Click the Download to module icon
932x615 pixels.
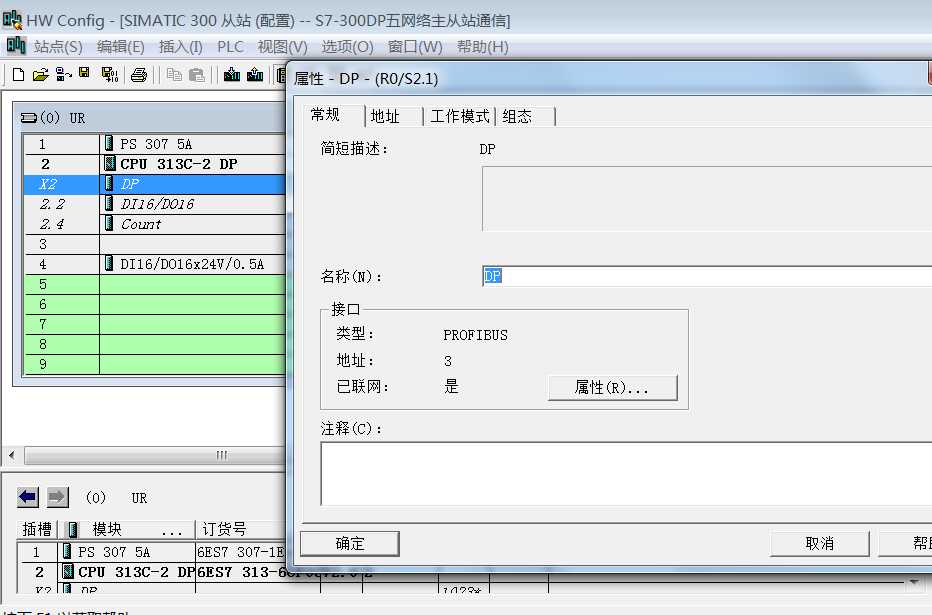pos(232,74)
